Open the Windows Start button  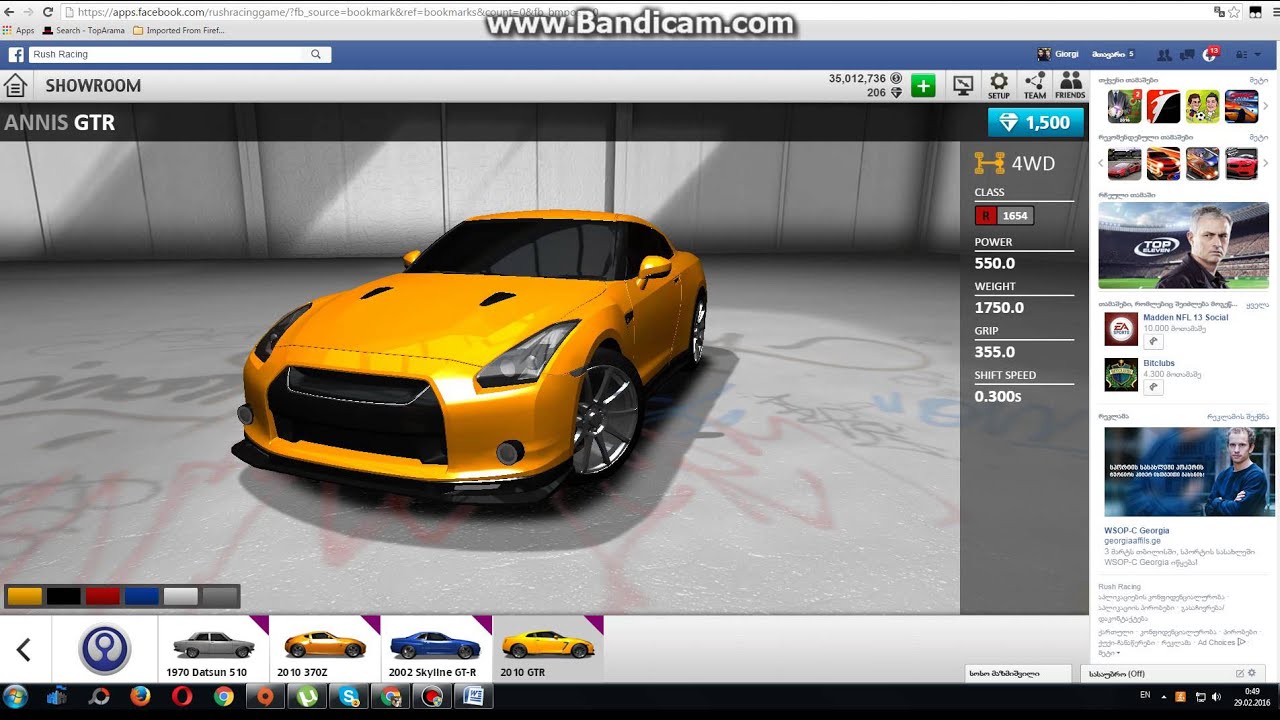[x=16, y=697]
